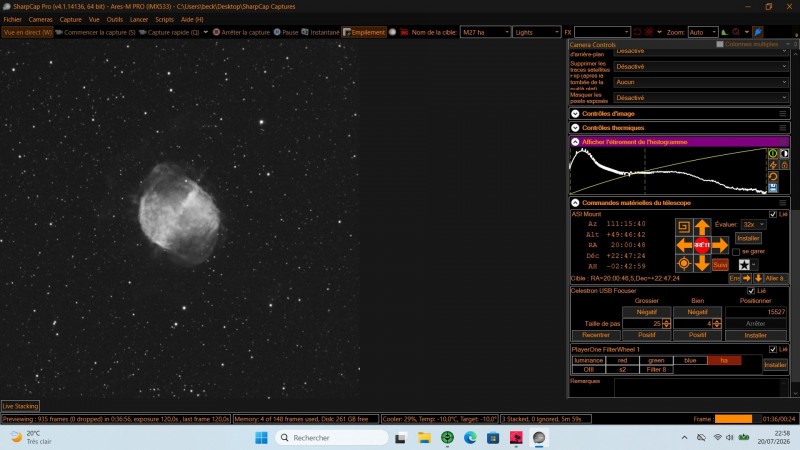Click the lock icon by the histogram

pos(785,165)
